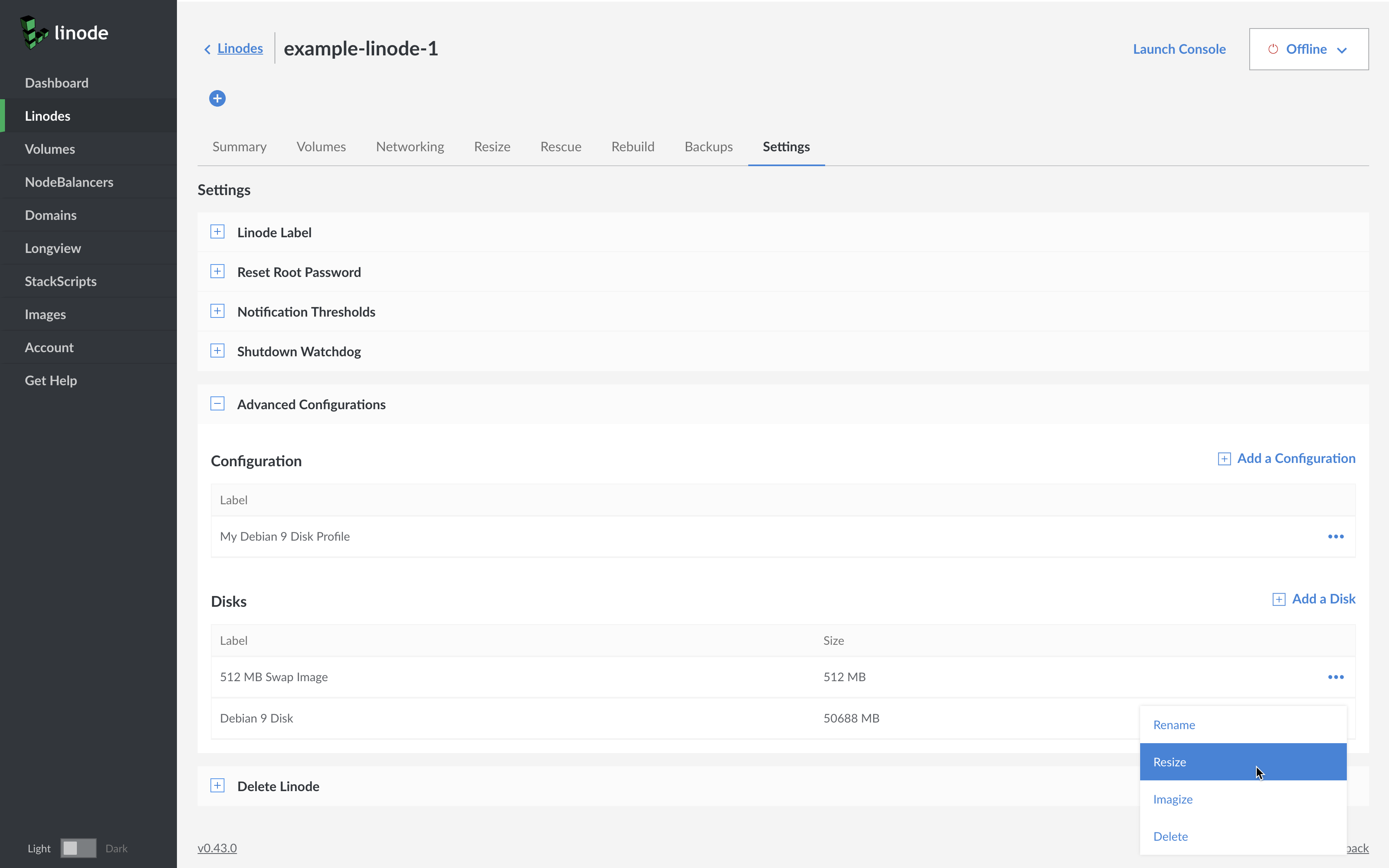Image resolution: width=1389 pixels, height=868 pixels.
Task: Click the back chevron next to Linodes
Action: click(x=207, y=49)
